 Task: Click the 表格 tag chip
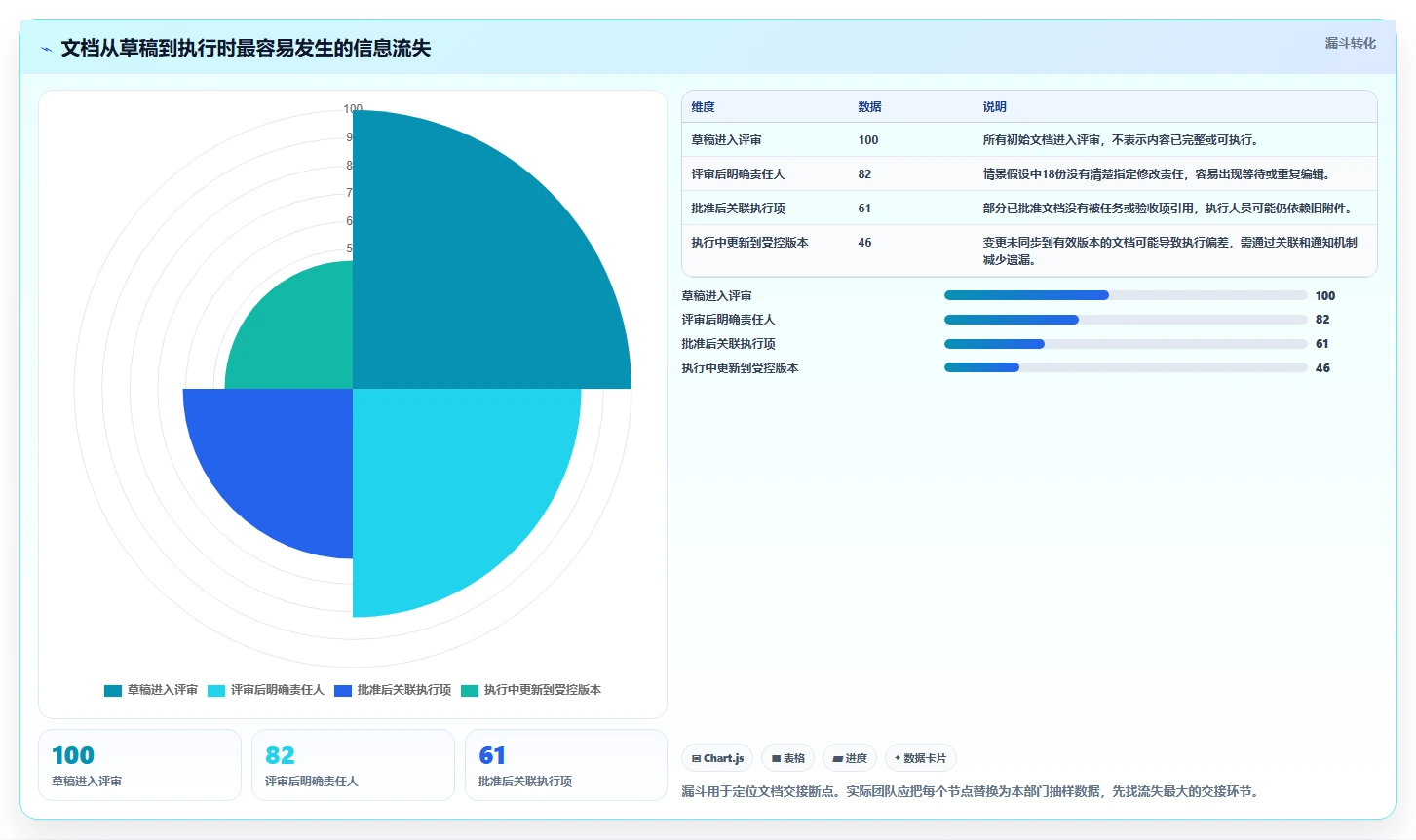[788, 758]
